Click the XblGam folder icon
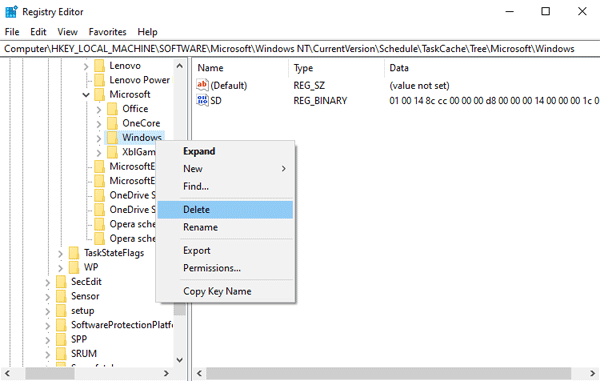The width and height of the screenshot is (600, 381). (x=112, y=152)
